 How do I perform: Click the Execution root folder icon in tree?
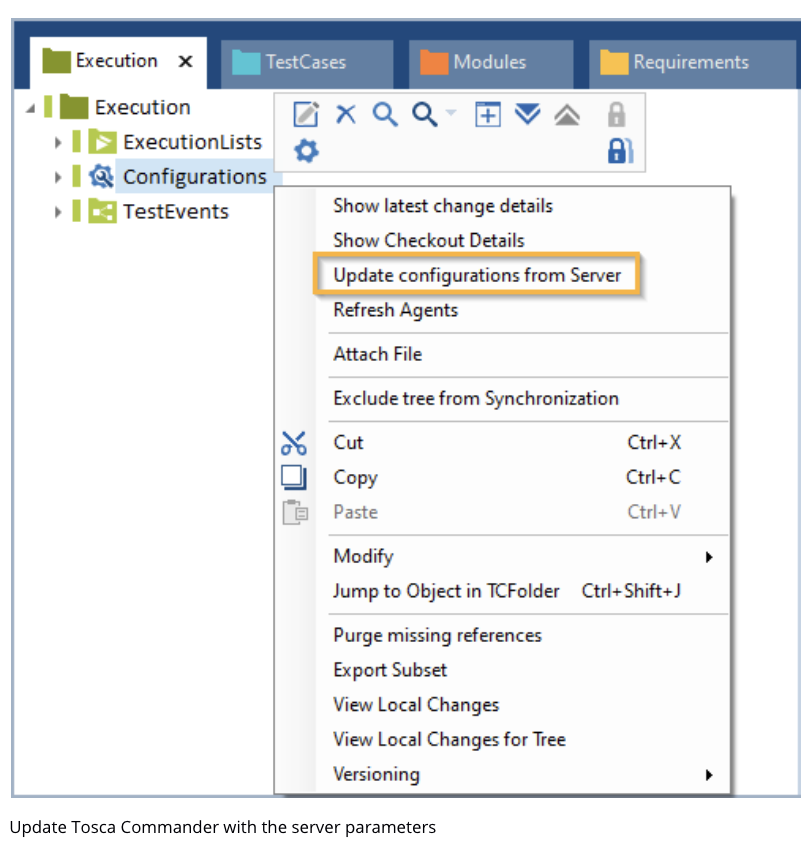[74, 107]
